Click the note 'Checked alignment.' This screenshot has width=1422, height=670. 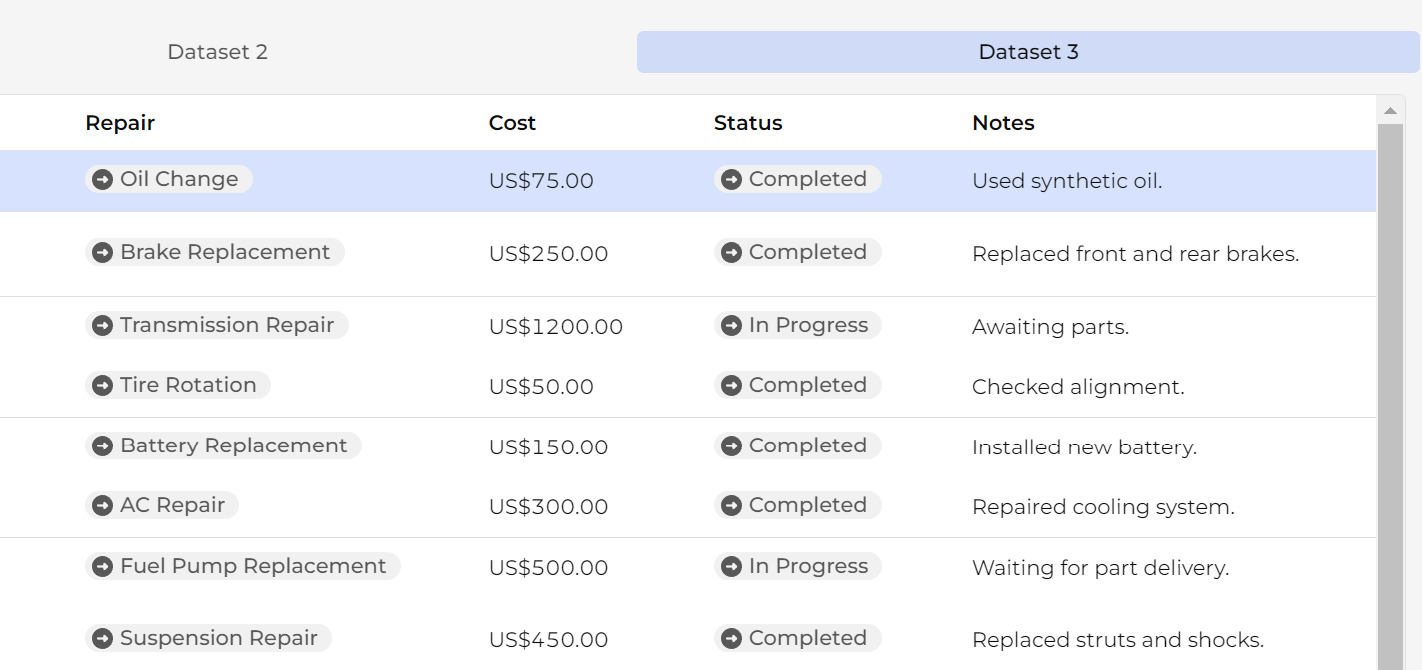(x=1078, y=387)
